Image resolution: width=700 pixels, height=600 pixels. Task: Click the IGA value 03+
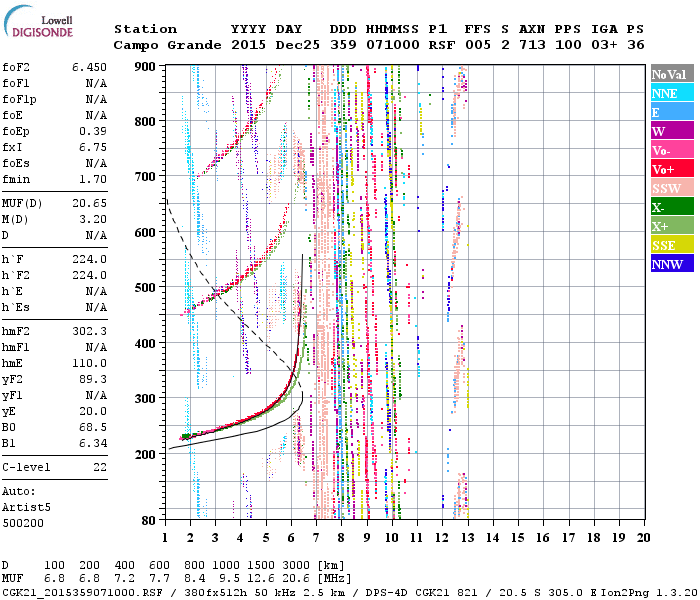(x=604, y=45)
